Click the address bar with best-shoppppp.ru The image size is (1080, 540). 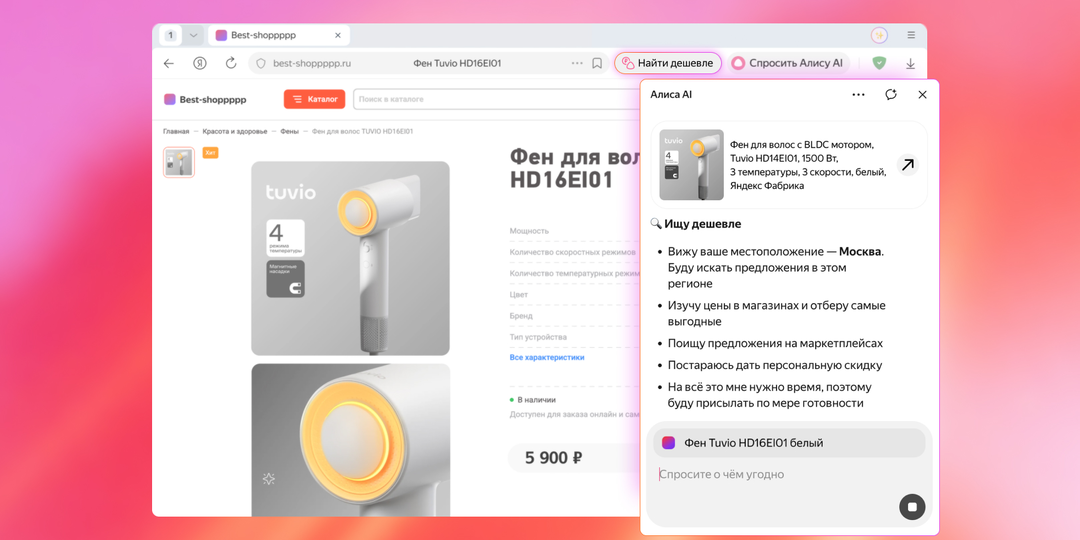pos(428,63)
